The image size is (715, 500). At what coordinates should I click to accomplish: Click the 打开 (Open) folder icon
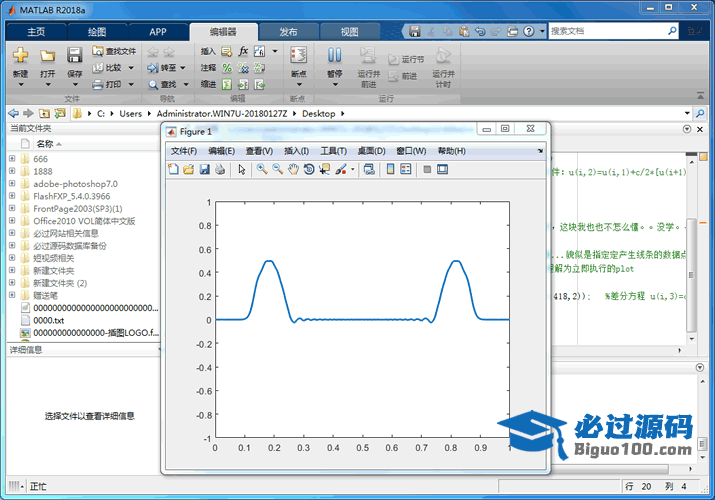(x=47, y=55)
